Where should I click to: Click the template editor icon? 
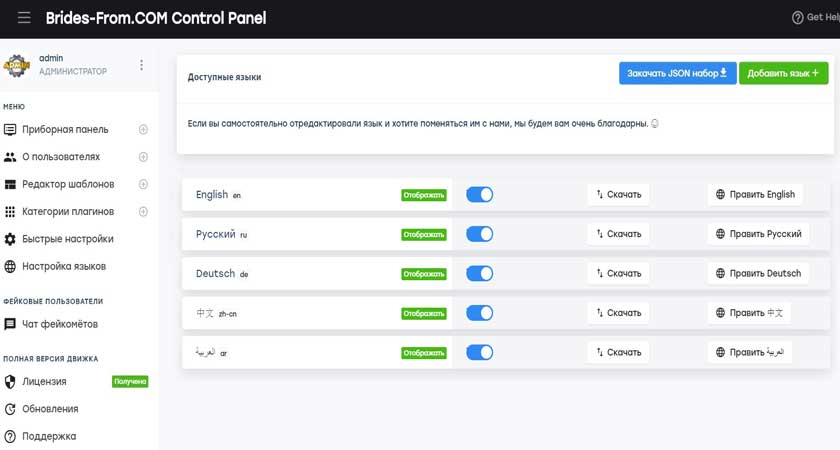coord(10,184)
